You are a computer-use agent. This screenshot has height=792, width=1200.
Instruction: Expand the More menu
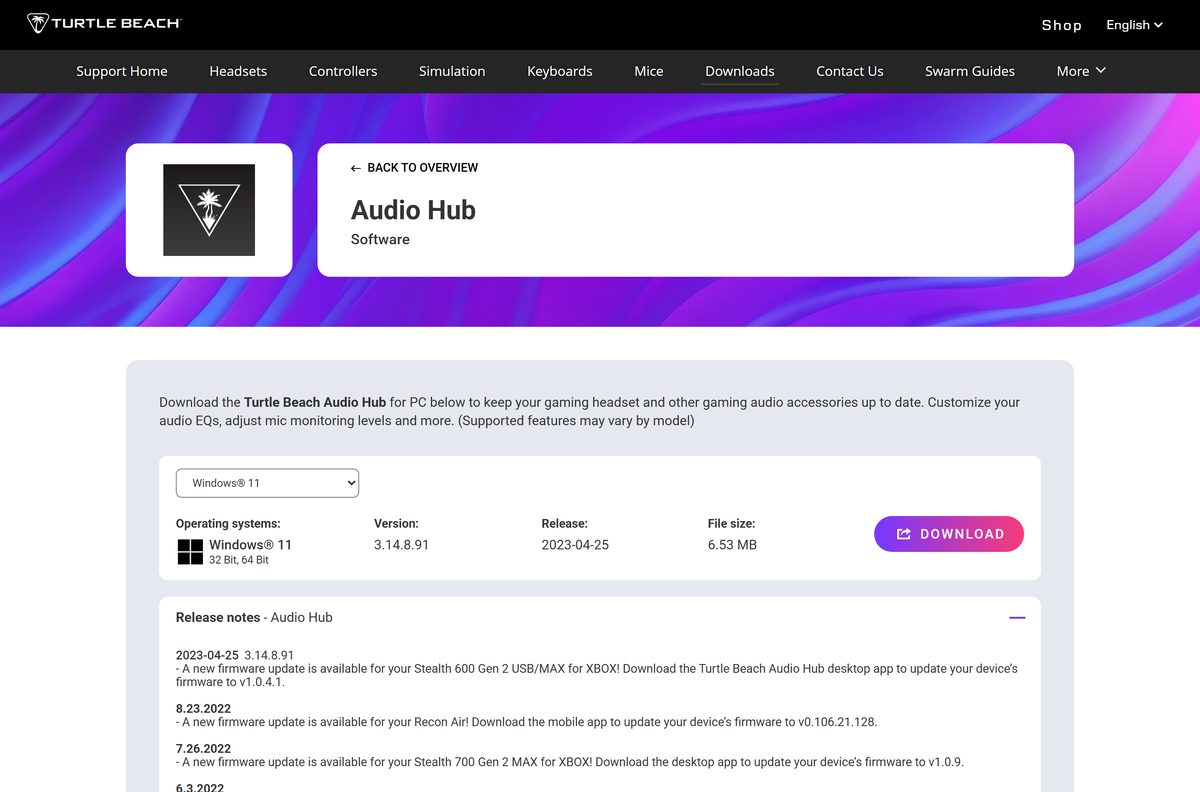(x=1081, y=71)
